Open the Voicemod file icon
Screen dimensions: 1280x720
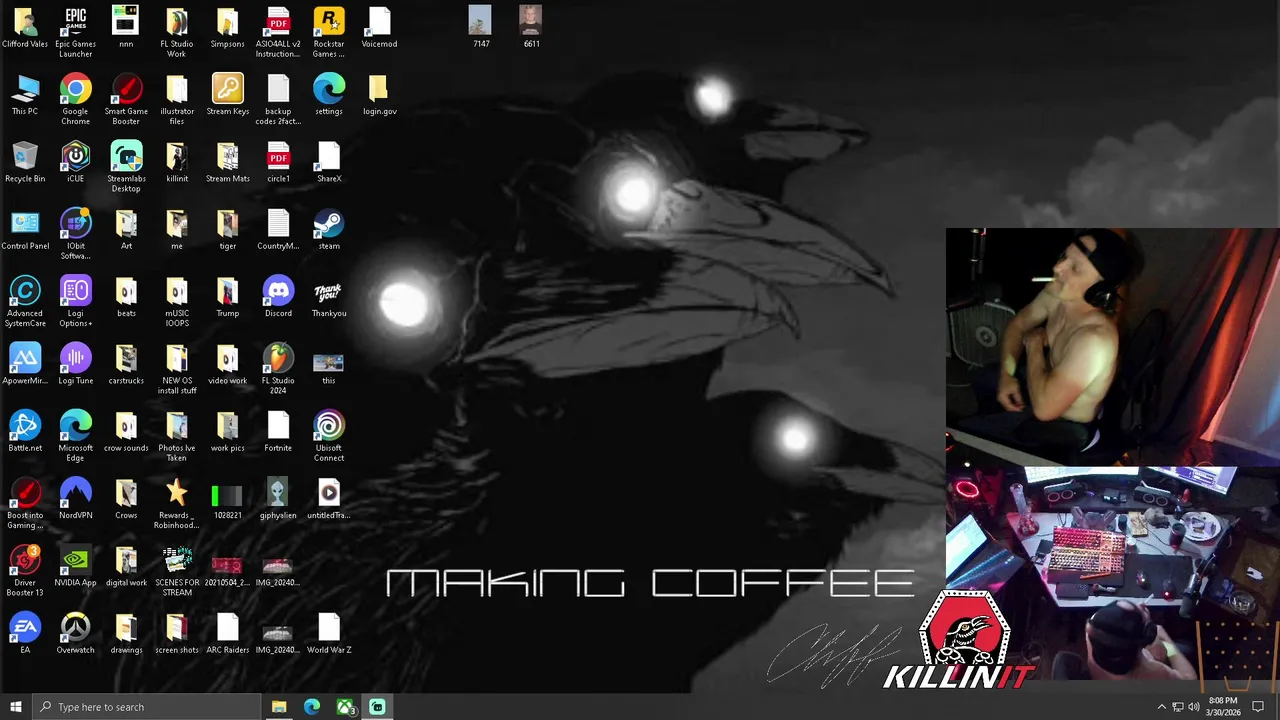(379, 28)
